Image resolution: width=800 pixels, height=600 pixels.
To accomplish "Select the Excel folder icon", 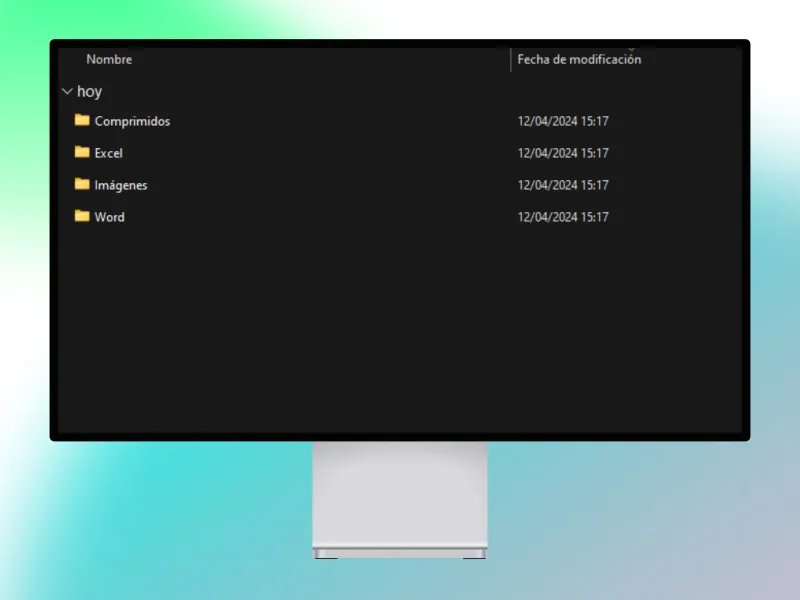I will pos(82,153).
